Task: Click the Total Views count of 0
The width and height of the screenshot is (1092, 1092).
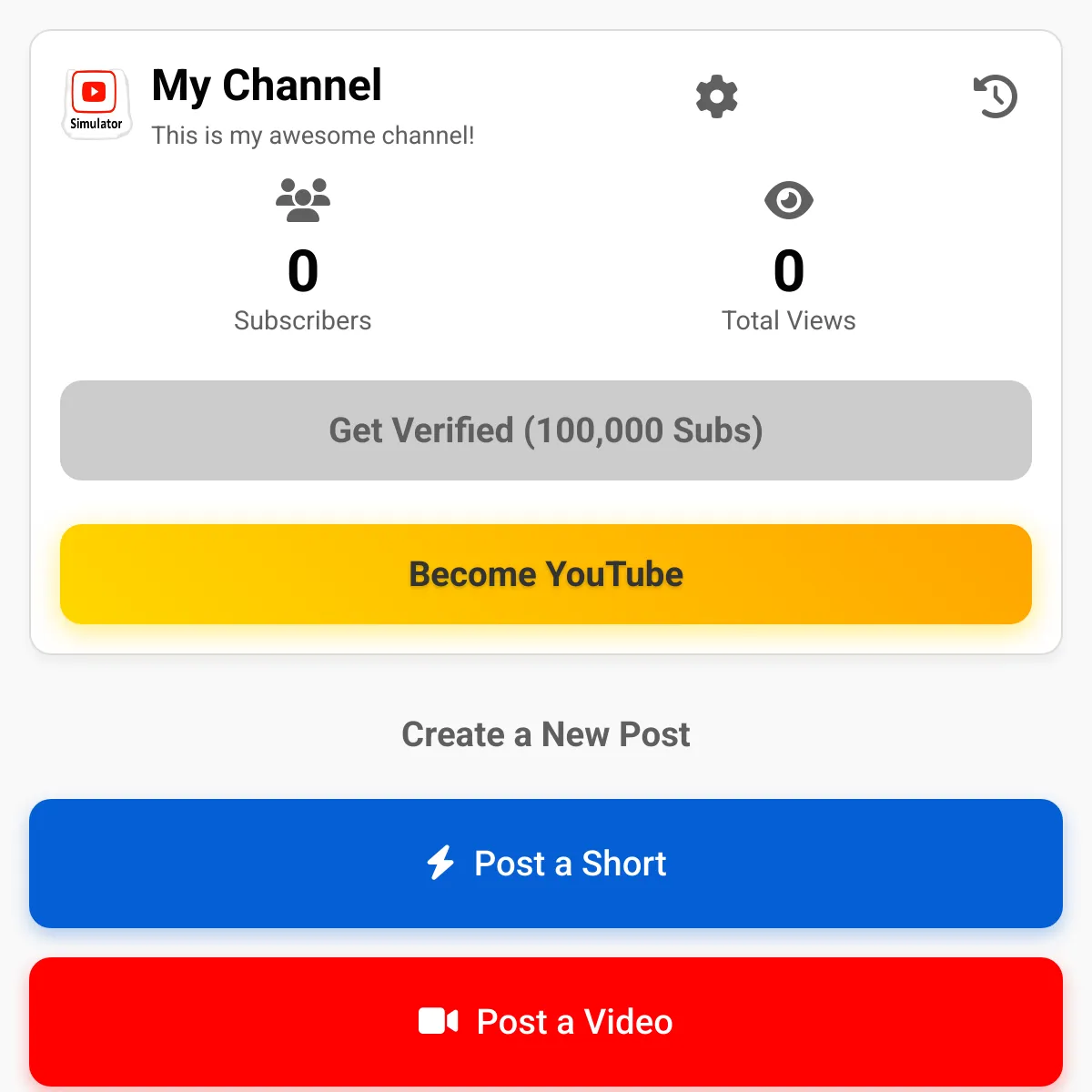Action: [x=788, y=270]
